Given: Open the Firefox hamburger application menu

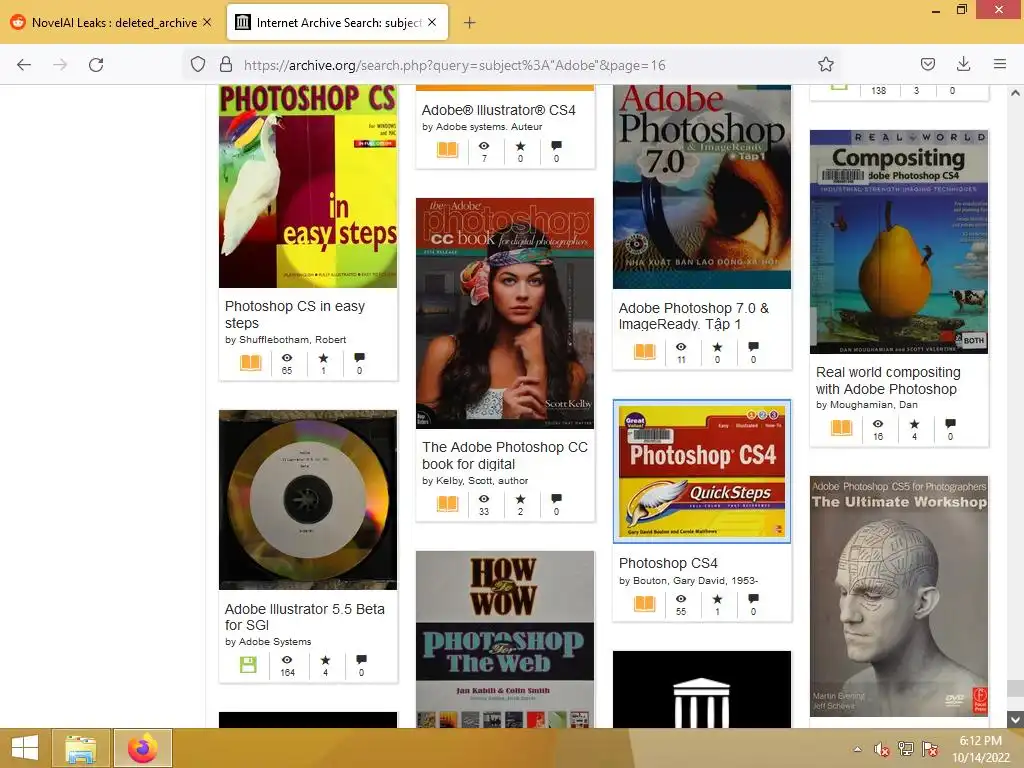Looking at the screenshot, I should pos(999,64).
